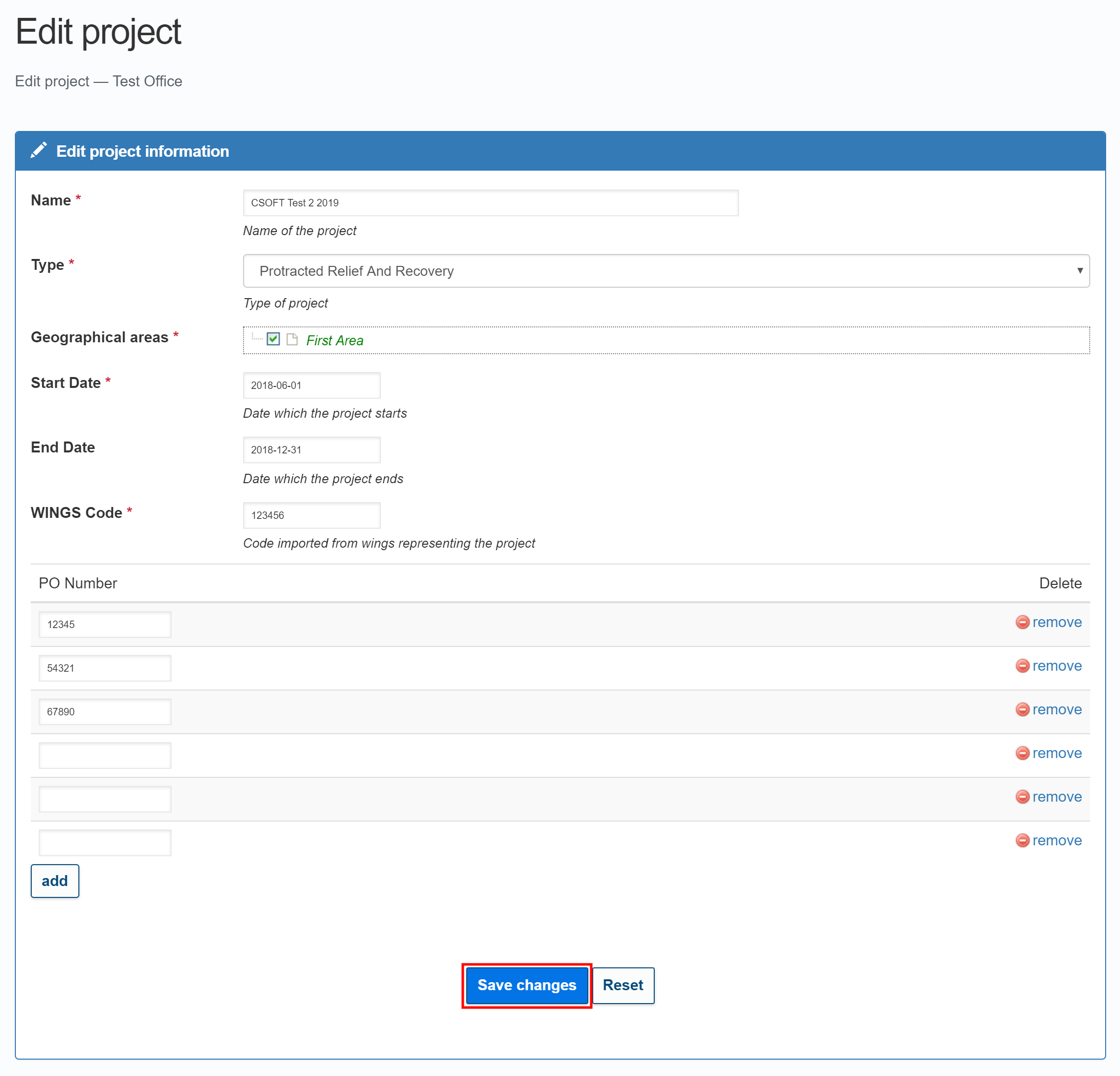
Task: Click remove icon for PO 12345
Action: (x=1022, y=622)
